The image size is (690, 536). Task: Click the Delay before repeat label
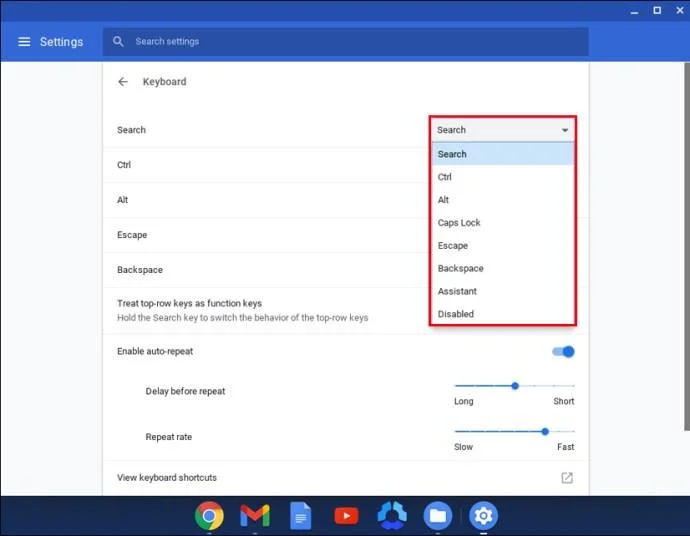(x=185, y=391)
